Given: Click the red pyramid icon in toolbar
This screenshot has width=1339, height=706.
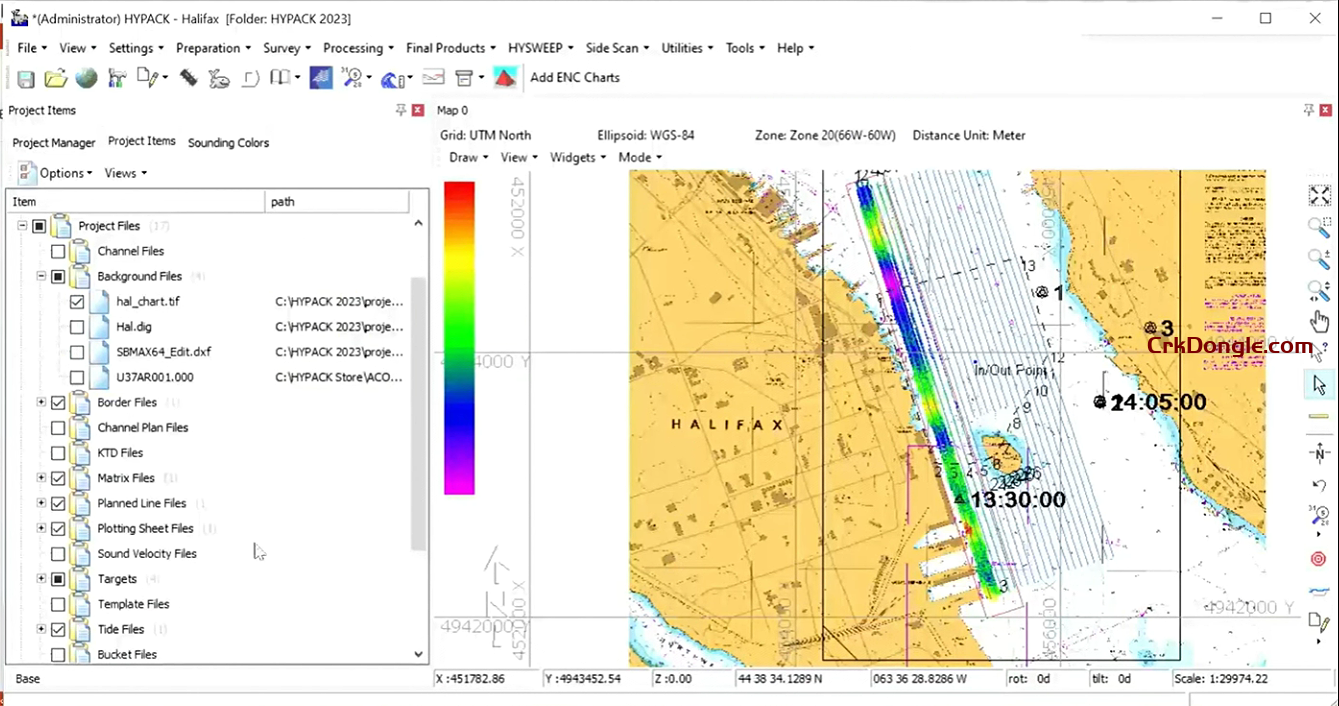Looking at the screenshot, I should coord(505,78).
